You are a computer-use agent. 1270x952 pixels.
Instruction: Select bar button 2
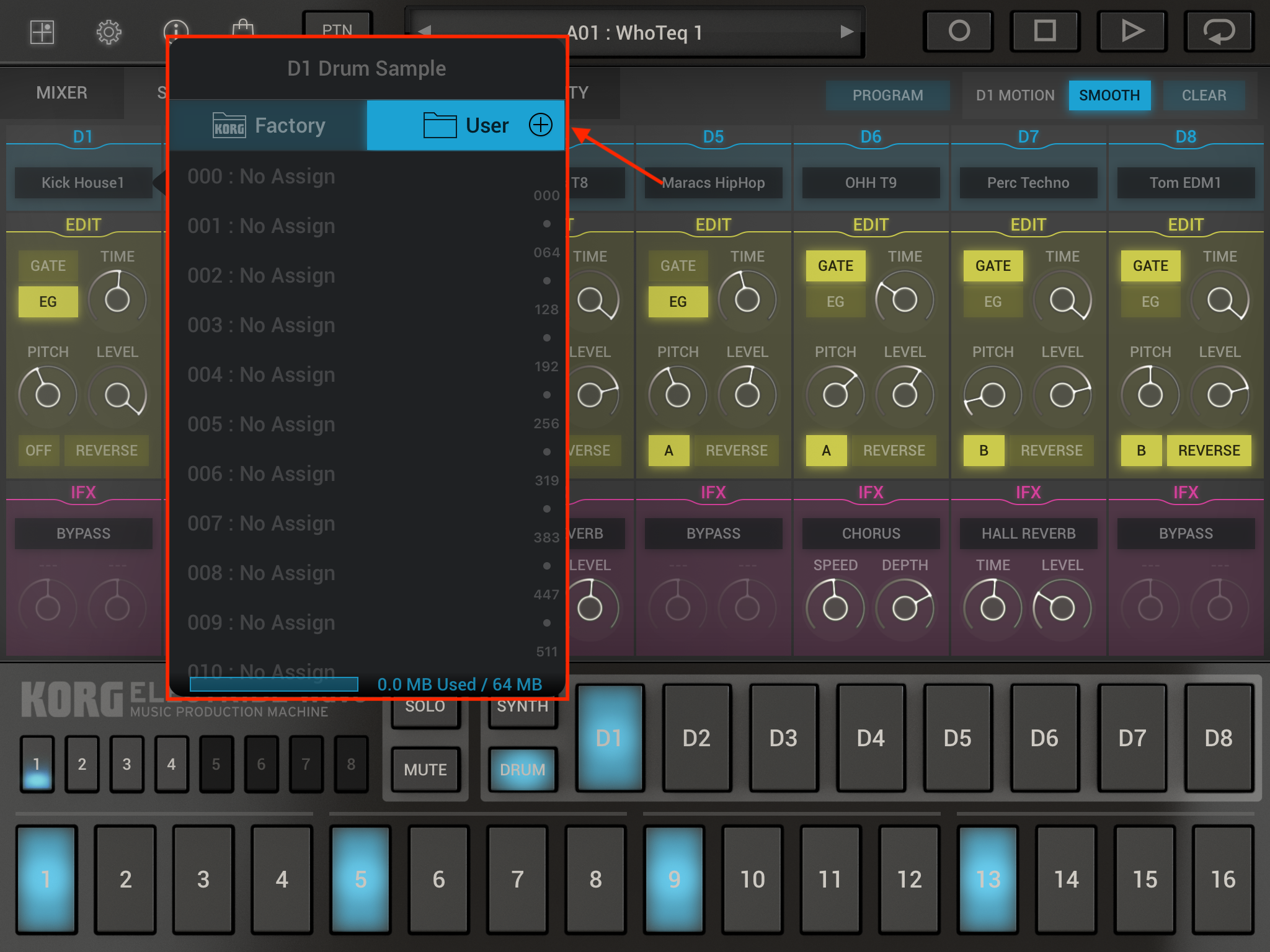point(82,764)
